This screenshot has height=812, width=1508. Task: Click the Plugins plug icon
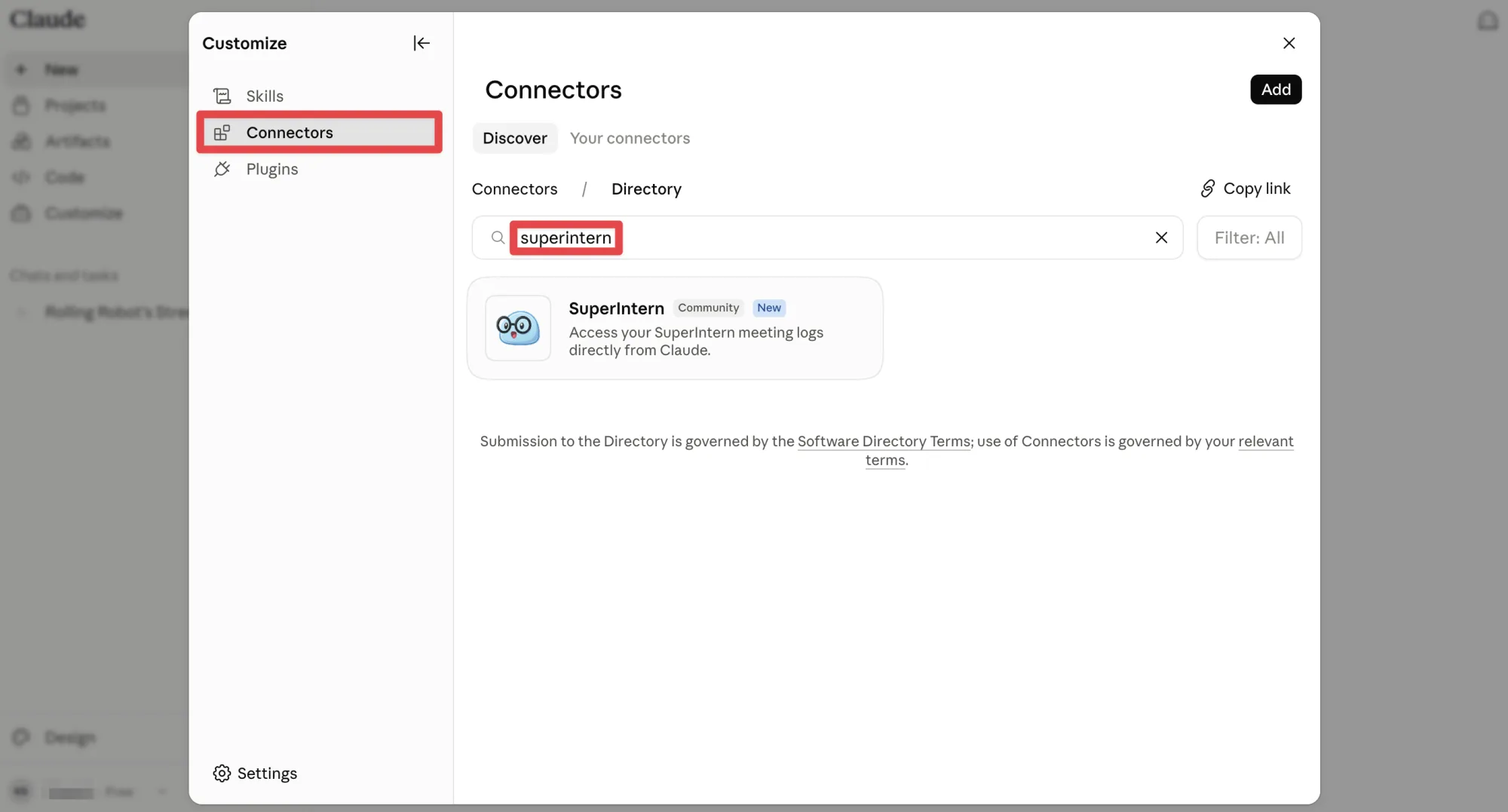(x=222, y=169)
